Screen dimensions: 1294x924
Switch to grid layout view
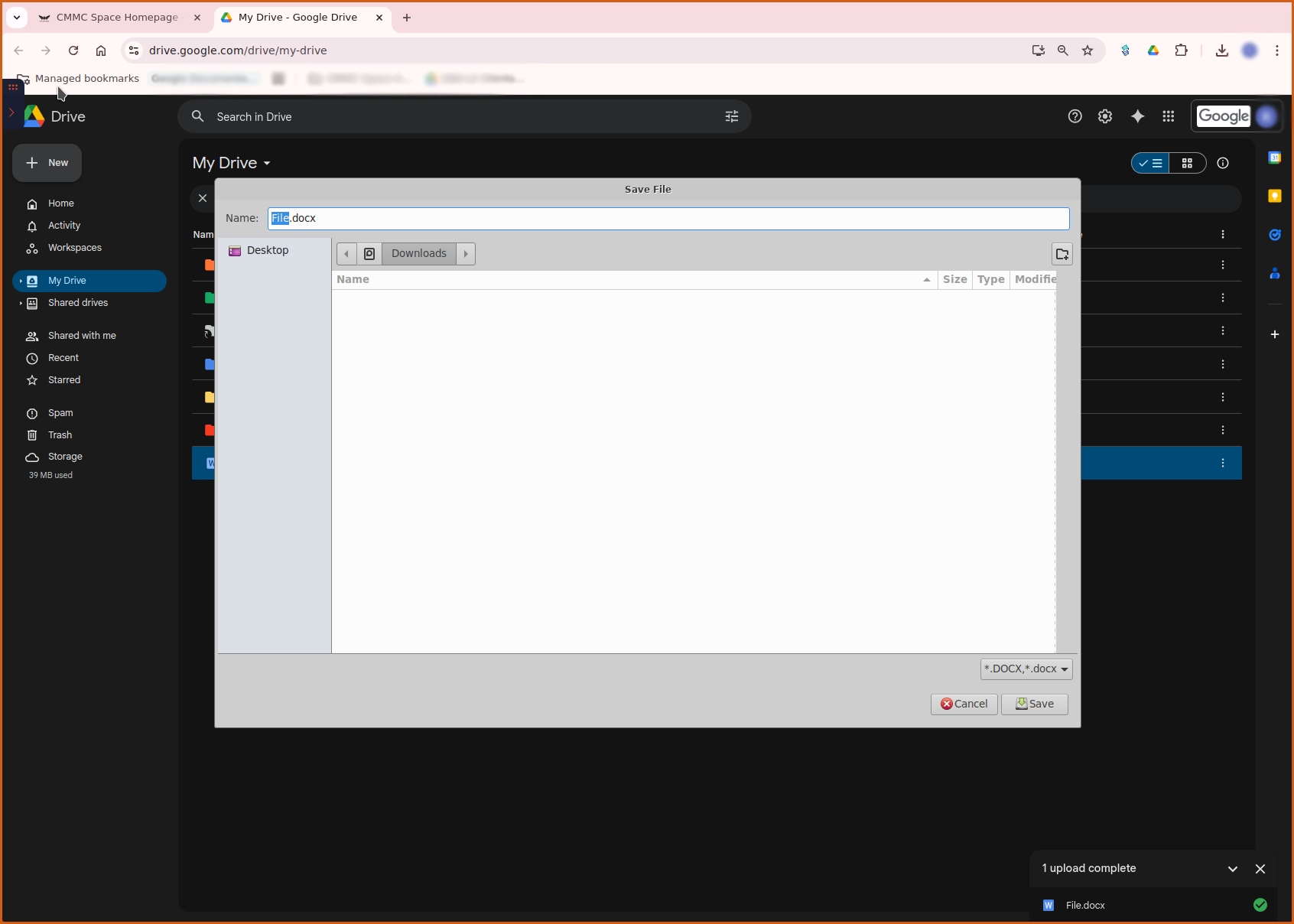pos(1188,163)
